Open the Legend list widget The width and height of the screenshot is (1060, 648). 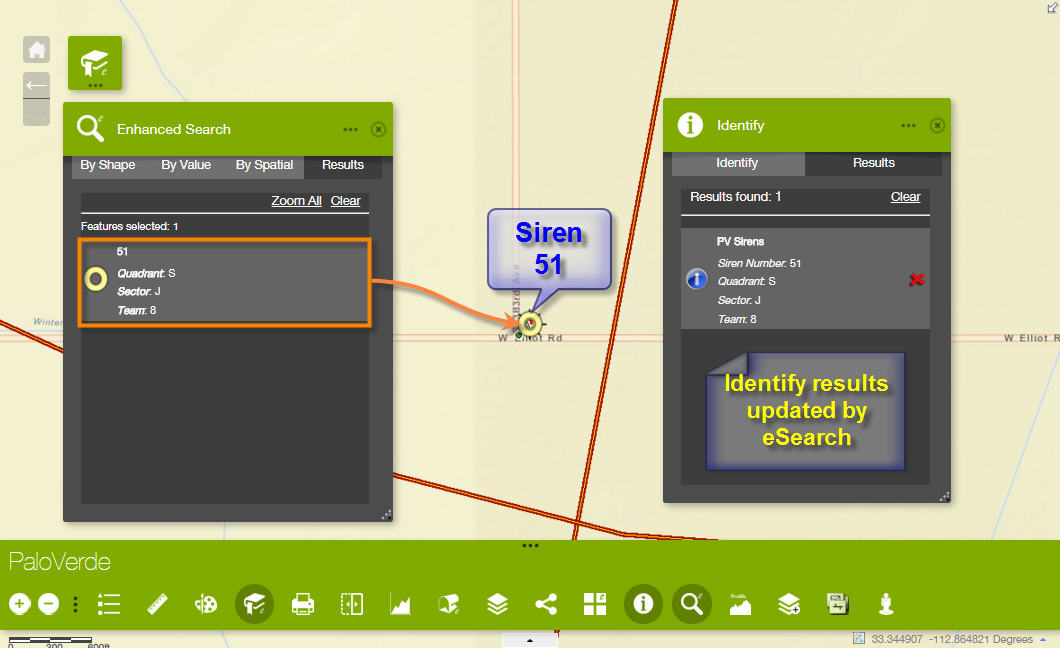109,603
